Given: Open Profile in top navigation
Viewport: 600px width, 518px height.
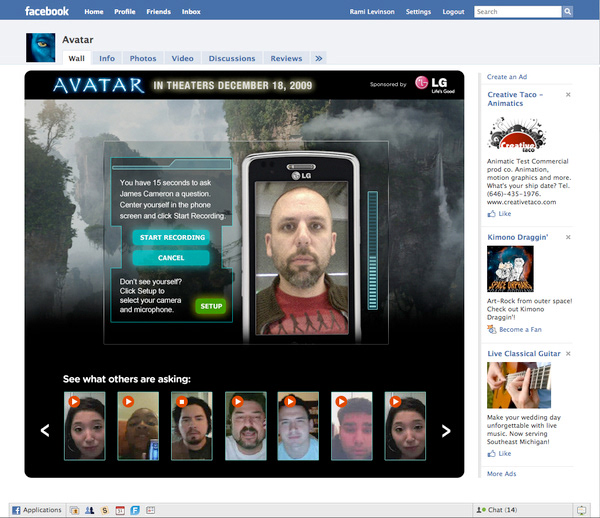Looking at the screenshot, I should coord(125,11).
